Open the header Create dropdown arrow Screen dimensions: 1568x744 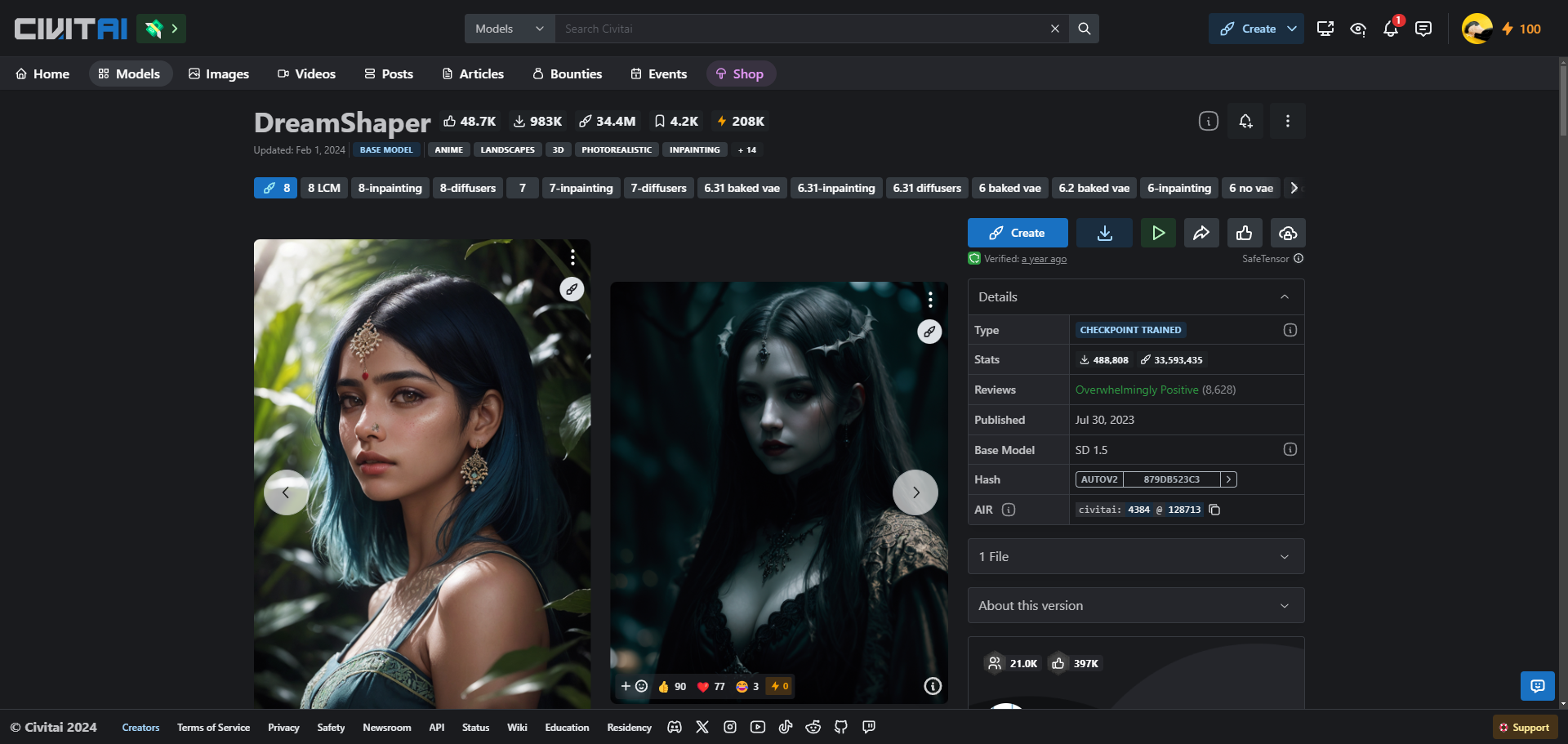(1292, 29)
